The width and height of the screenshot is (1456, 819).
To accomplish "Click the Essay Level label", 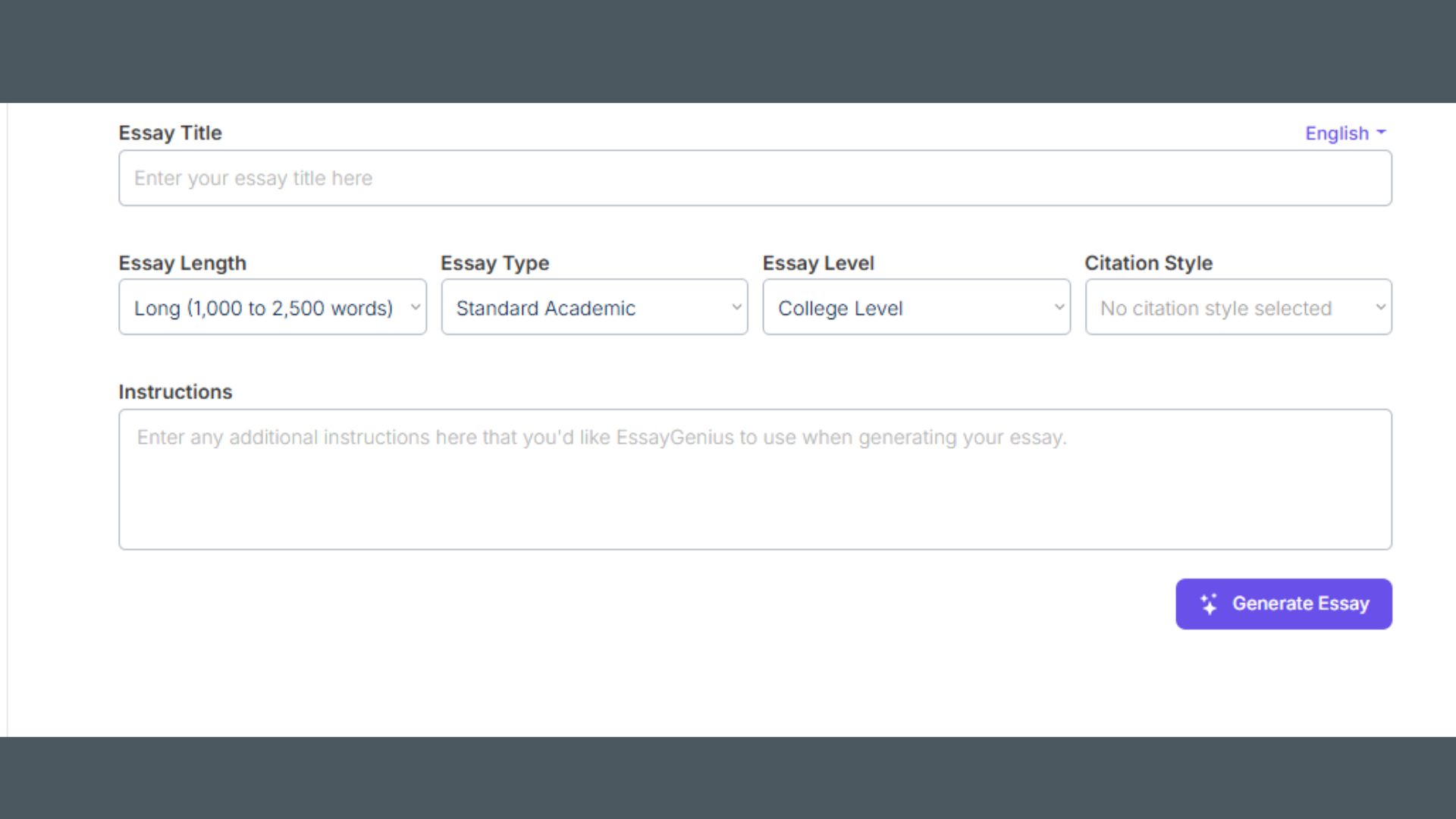I will click(x=817, y=263).
